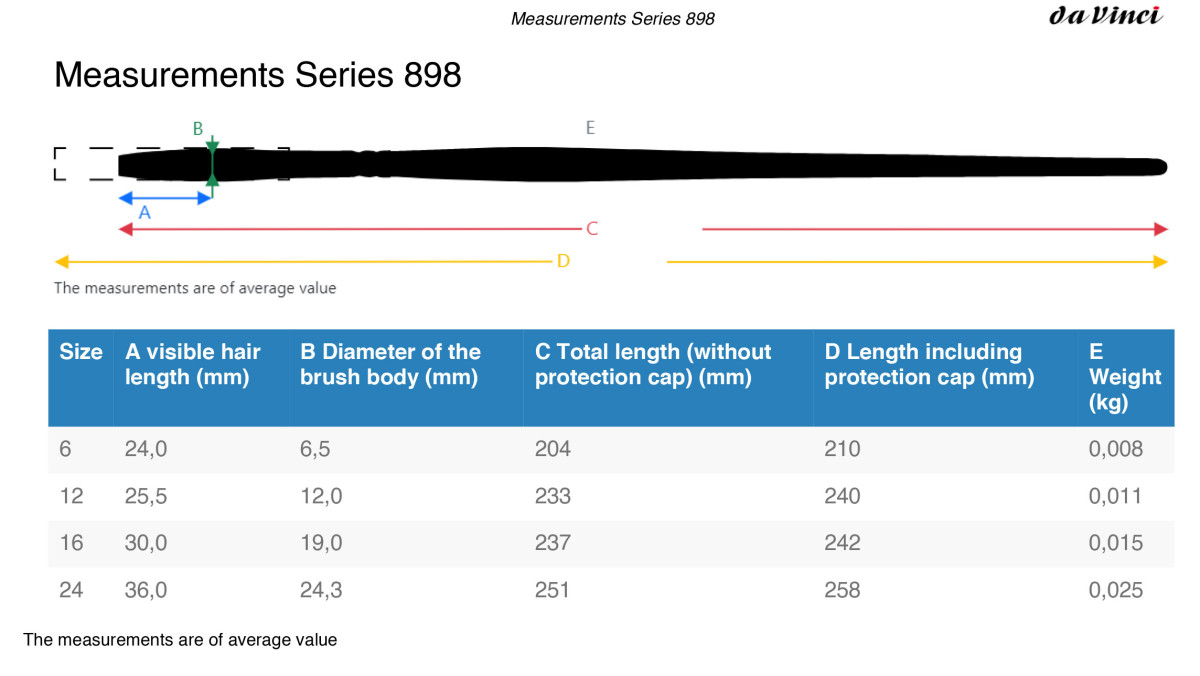Click the C Total length column header
The height and width of the screenshot is (676, 1200).
653,364
